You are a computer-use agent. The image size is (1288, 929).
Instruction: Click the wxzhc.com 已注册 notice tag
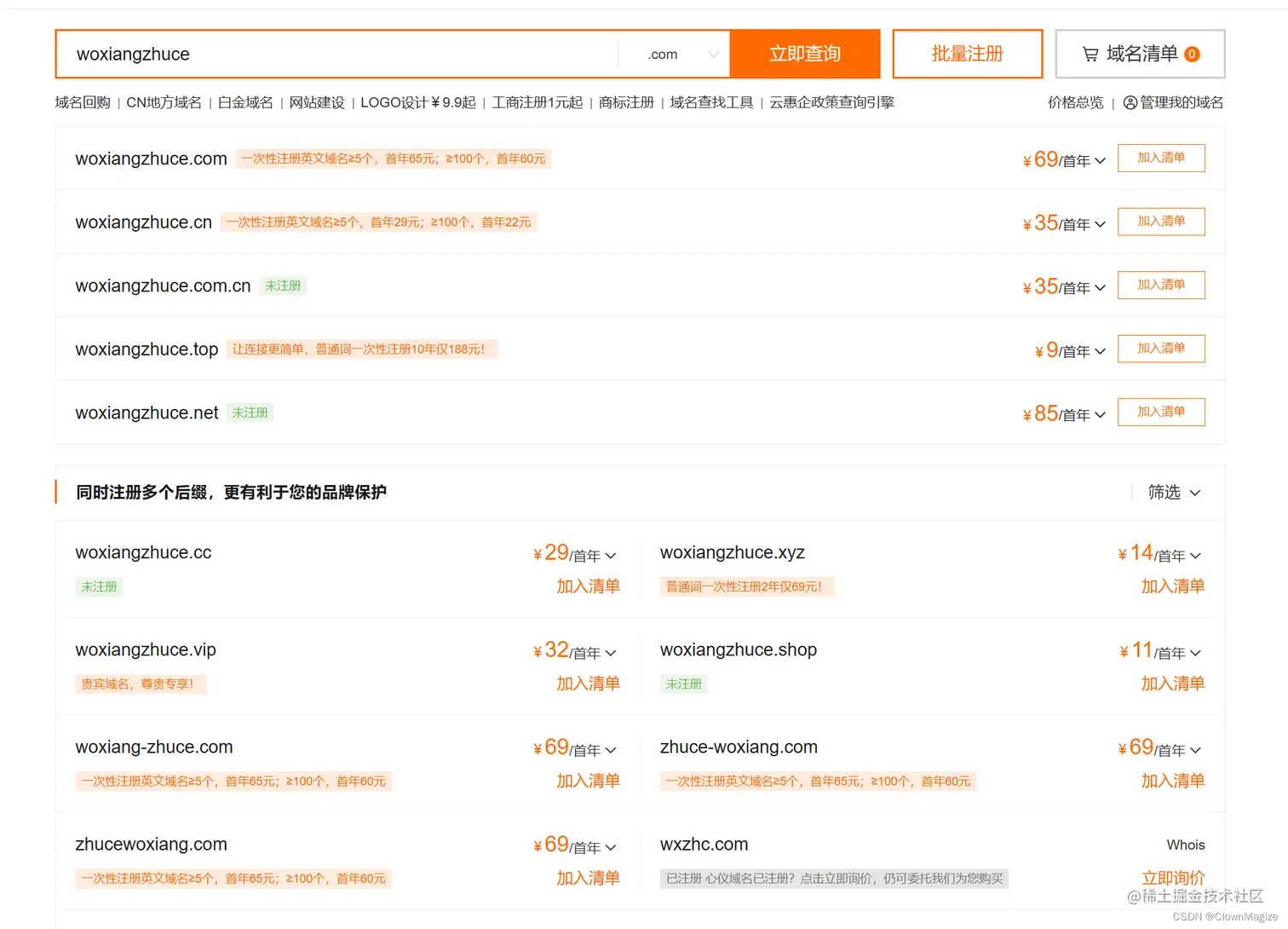pyautogui.click(x=834, y=878)
